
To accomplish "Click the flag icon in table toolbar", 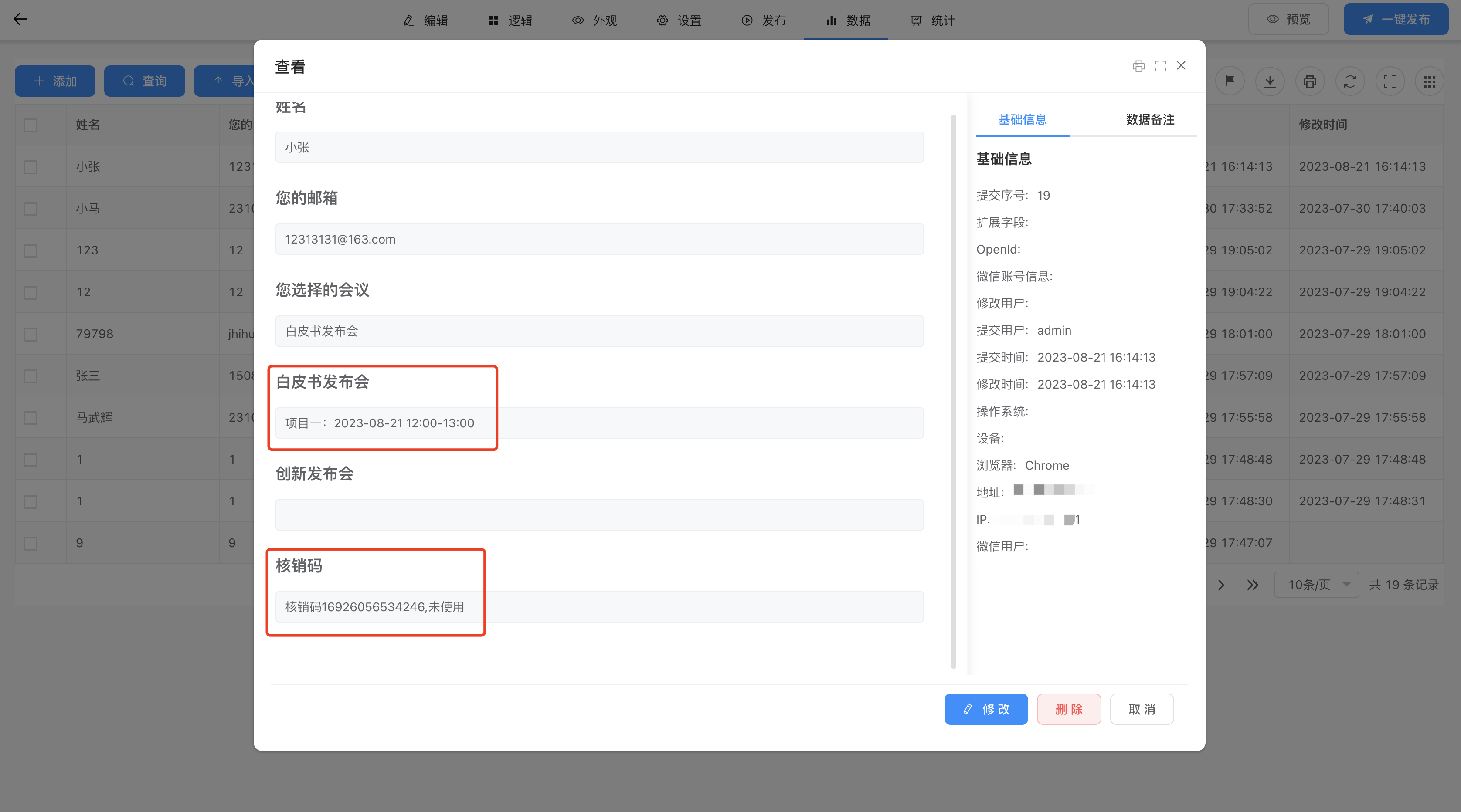I will pyautogui.click(x=1230, y=81).
